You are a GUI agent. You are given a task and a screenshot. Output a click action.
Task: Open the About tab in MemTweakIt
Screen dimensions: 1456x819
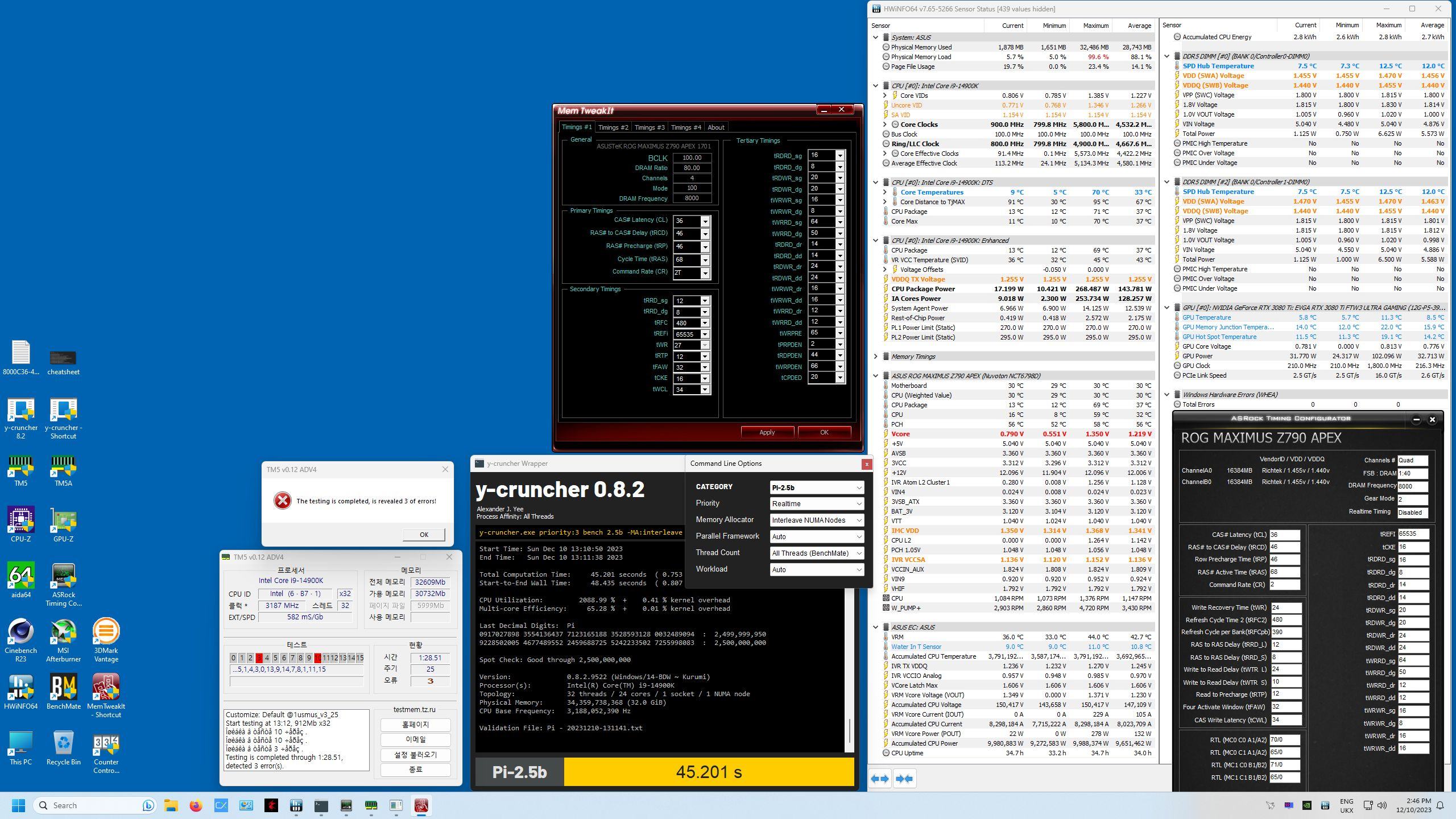tap(716, 127)
